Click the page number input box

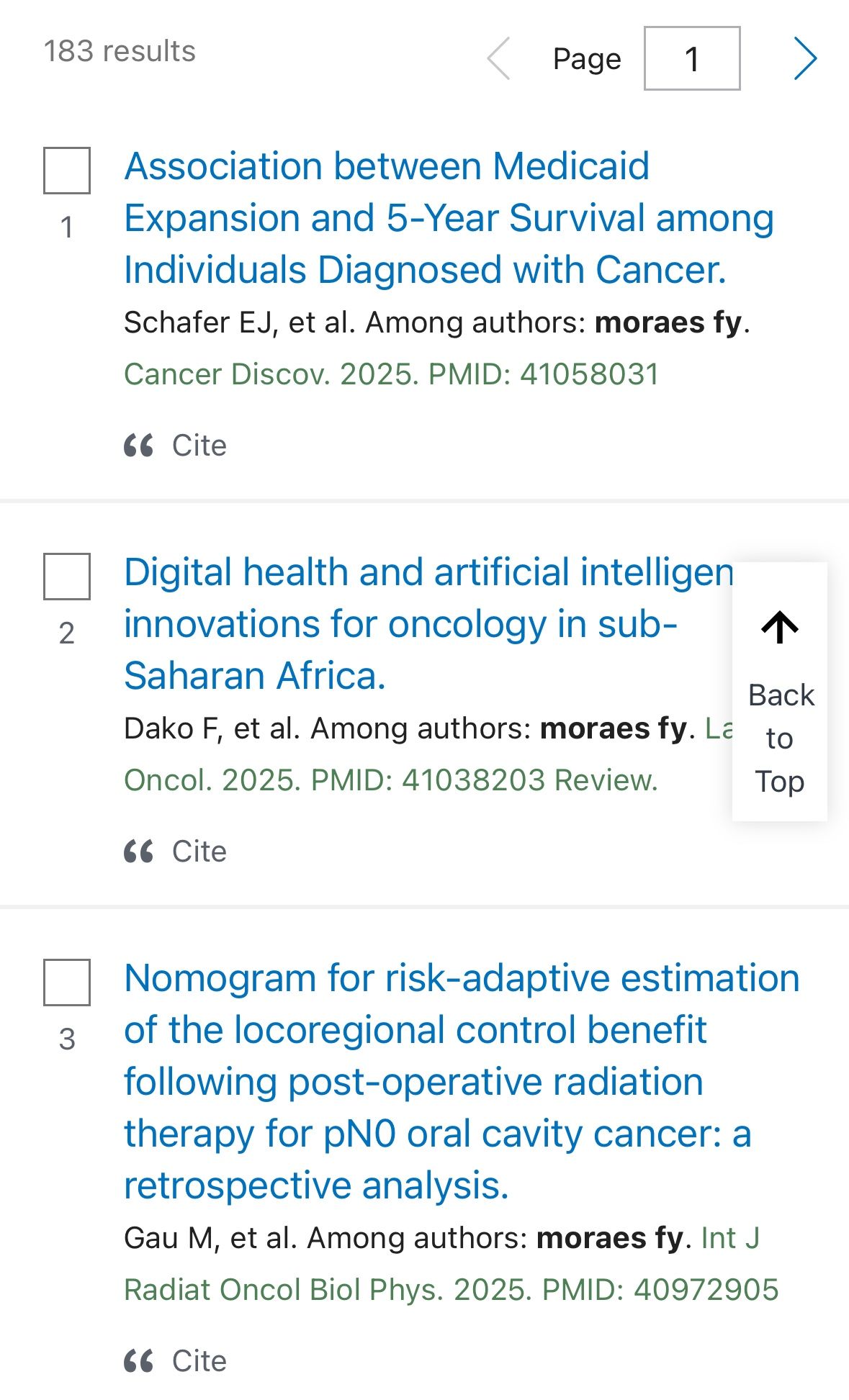coord(691,58)
